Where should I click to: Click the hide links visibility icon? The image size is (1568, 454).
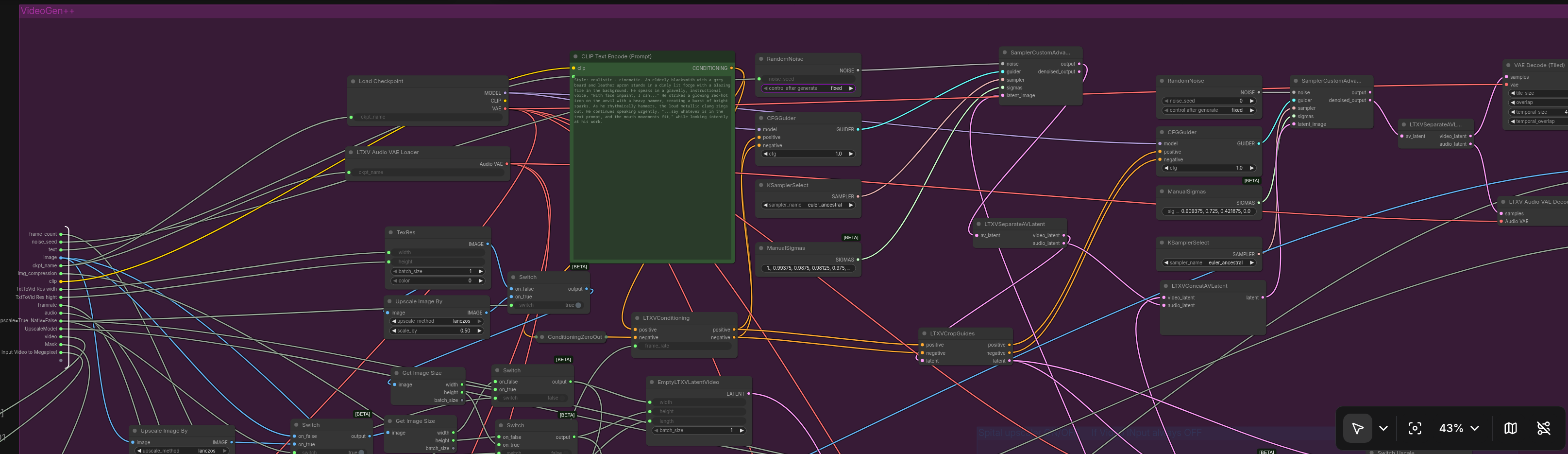point(1543,428)
